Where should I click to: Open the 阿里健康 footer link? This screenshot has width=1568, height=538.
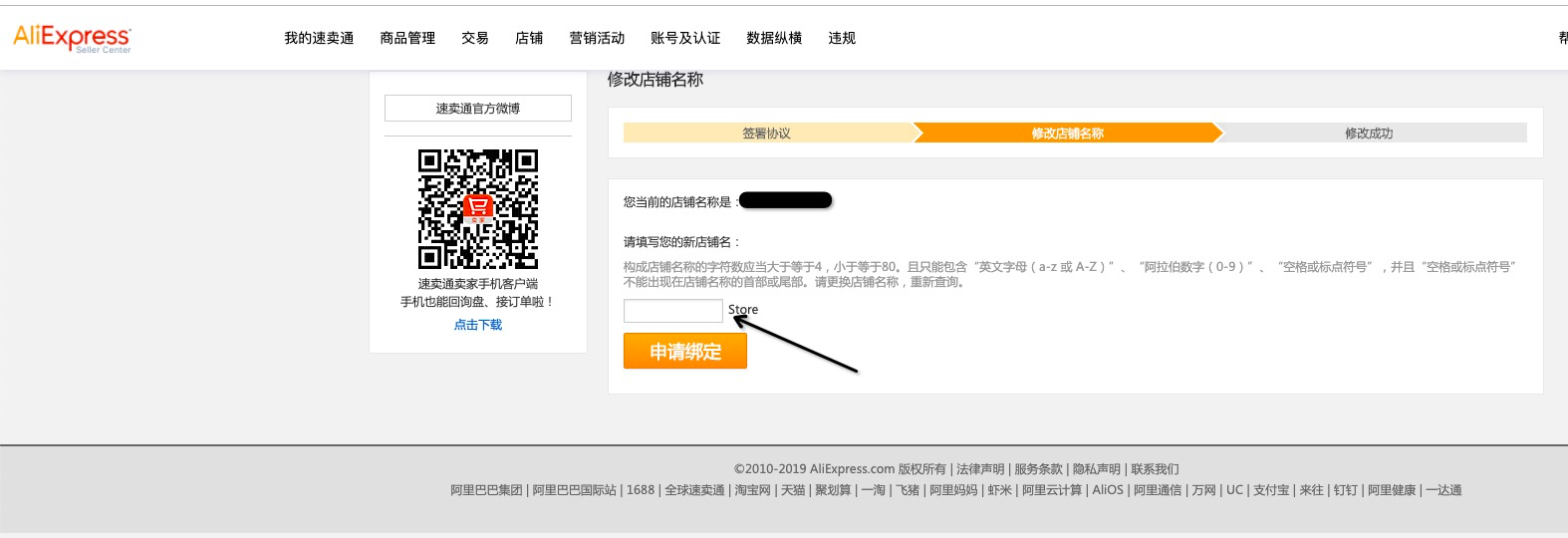(x=1392, y=490)
